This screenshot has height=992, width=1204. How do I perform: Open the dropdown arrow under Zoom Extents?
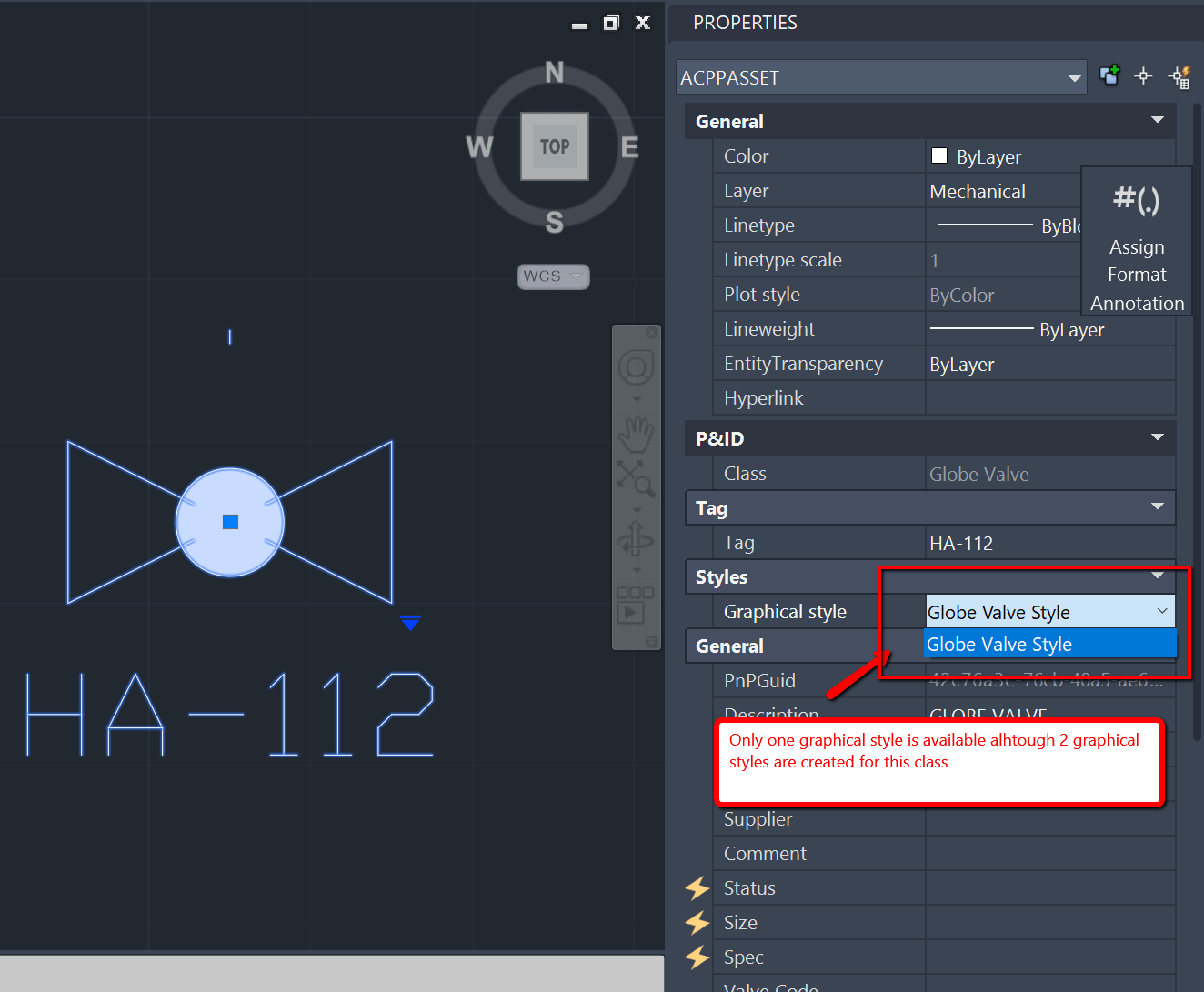pyautogui.click(x=637, y=510)
